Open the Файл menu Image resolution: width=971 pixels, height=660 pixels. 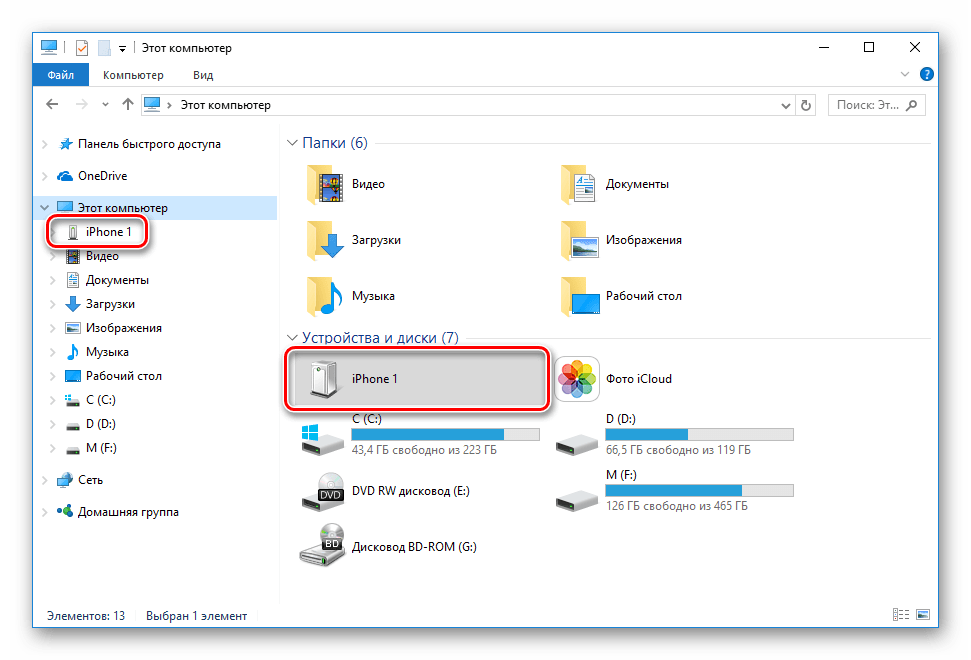pyautogui.click(x=59, y=75)
